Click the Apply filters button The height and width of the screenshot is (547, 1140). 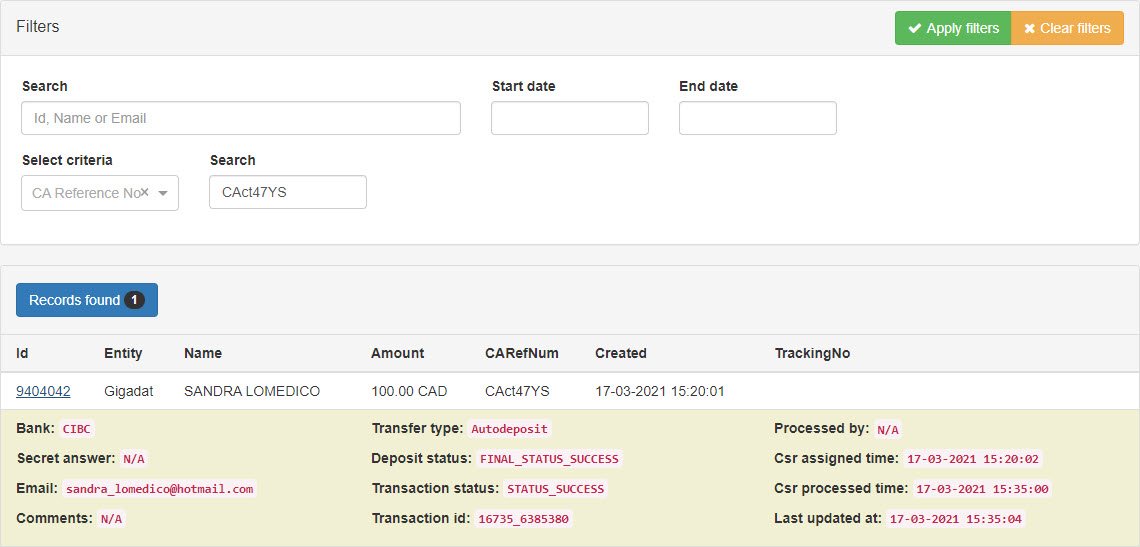point(953,28)
